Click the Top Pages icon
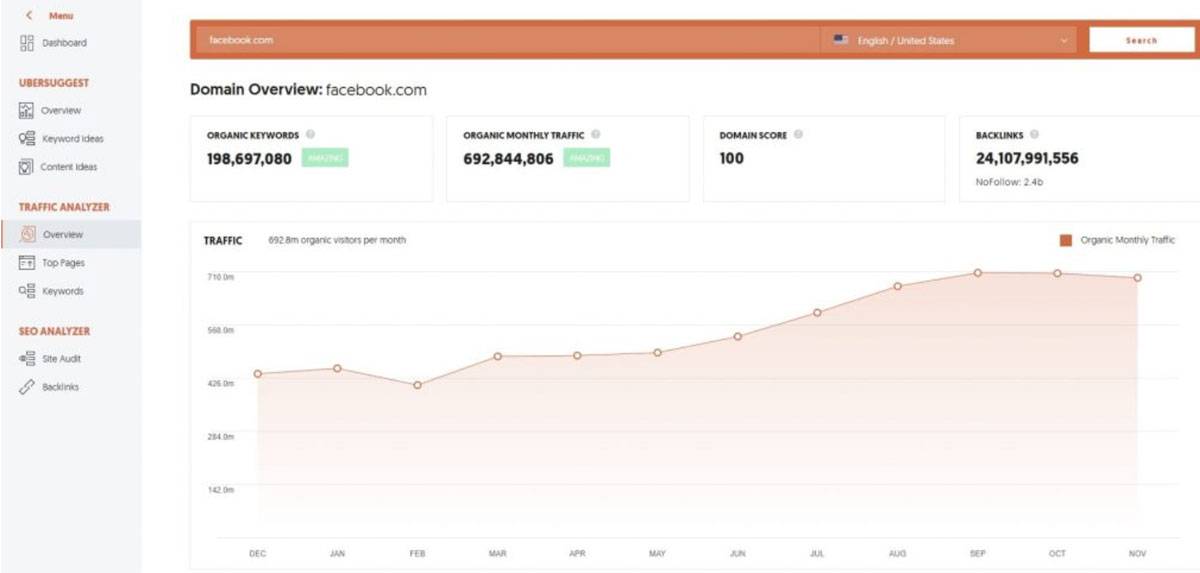1200x573 pixels. pyautogui.click(x=27, y=263)
